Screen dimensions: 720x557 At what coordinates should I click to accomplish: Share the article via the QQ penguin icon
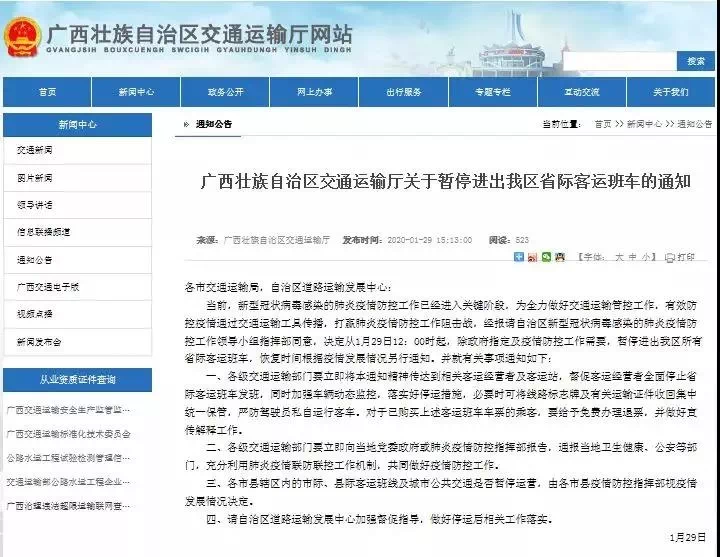click(x=560, y=257)
